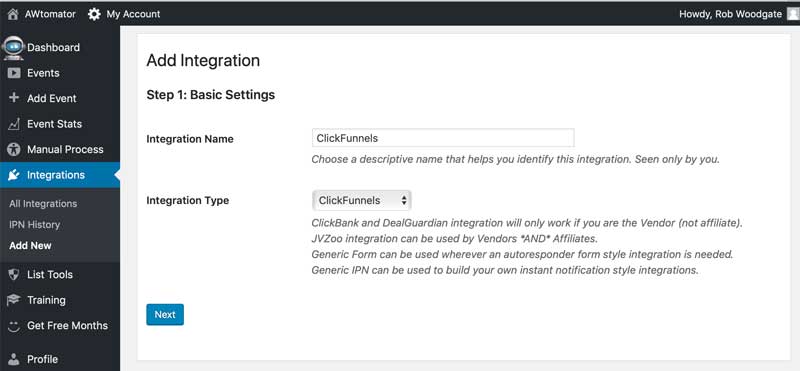Image resolution: width=800 pixels, height=371 pixels.
Task: Click the Events play icon
Action: pyautogui.click(x=14, y=73)
